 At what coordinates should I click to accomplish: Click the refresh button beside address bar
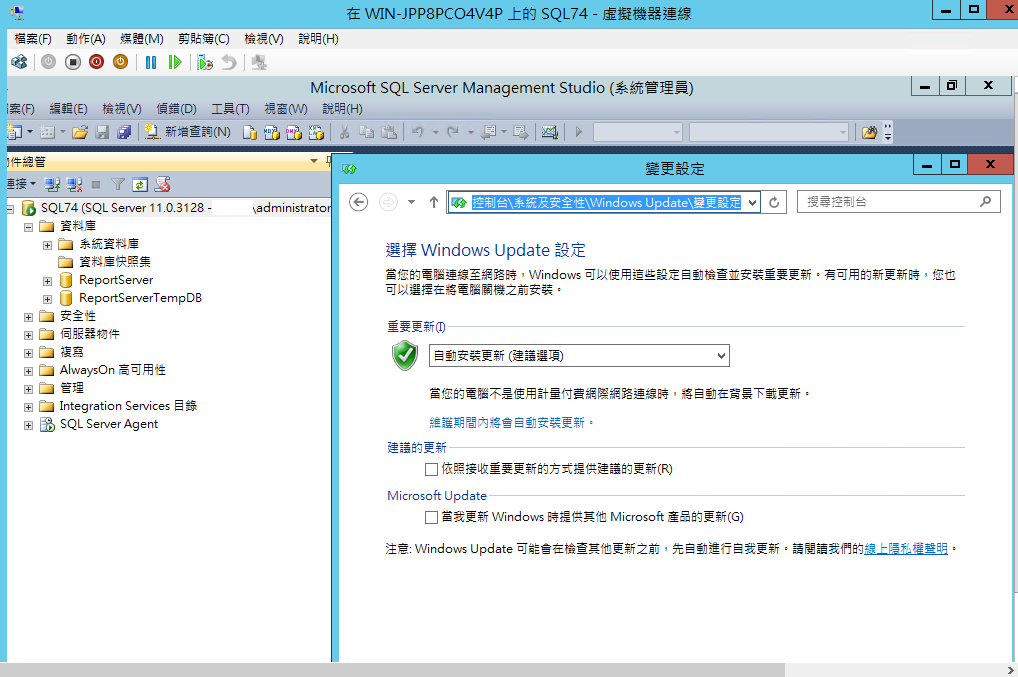774,203
